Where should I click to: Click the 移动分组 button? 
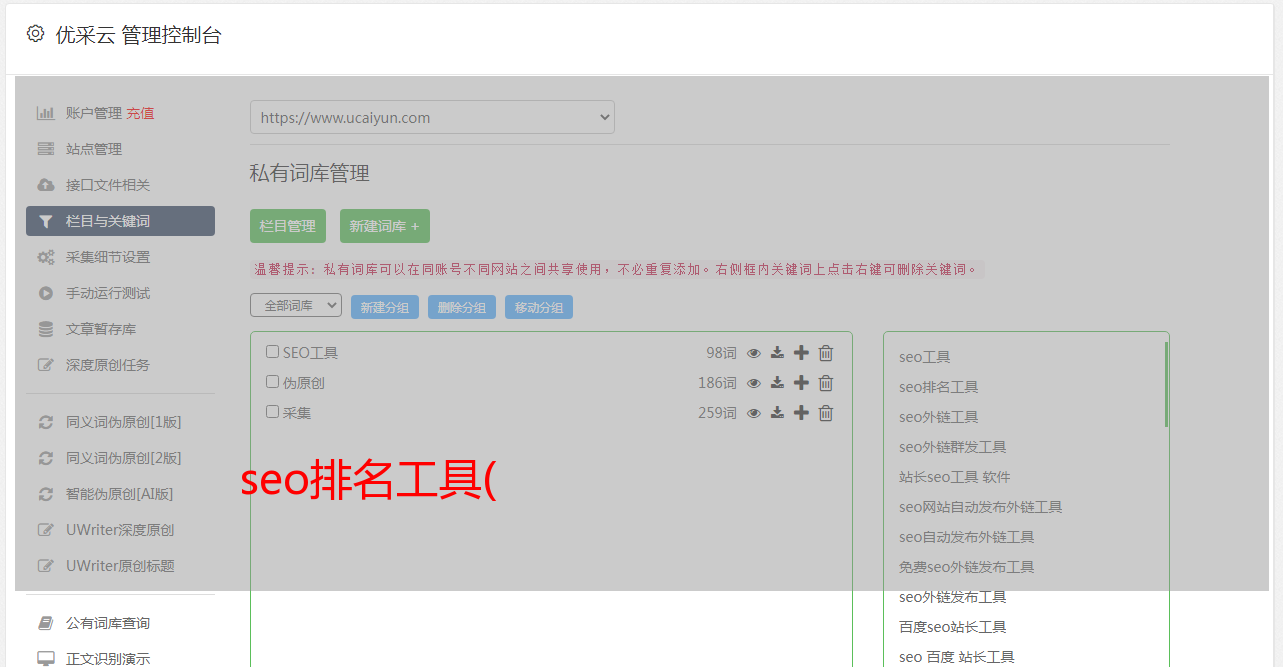pos(539,307)
